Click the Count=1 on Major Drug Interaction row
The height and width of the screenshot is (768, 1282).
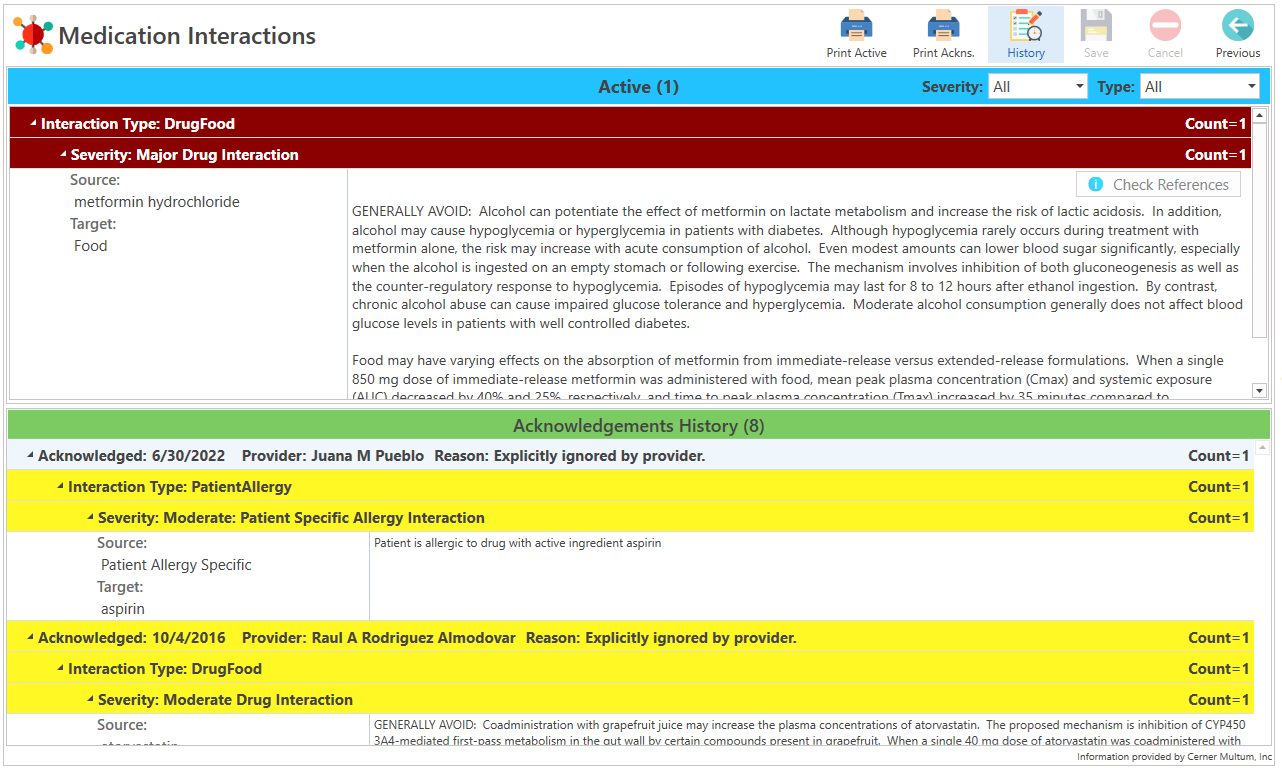click(x=1216, y=155)
